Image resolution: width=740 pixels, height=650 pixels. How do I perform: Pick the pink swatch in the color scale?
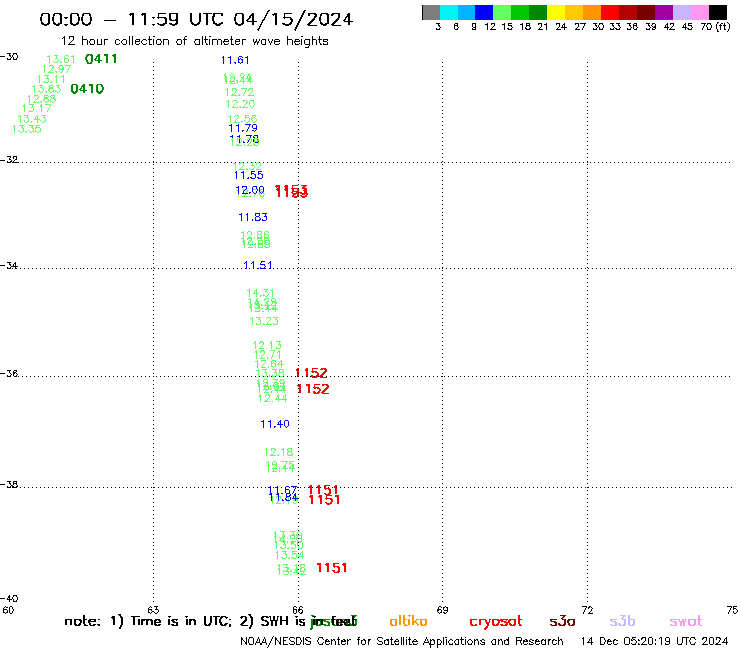pos(700,12)
